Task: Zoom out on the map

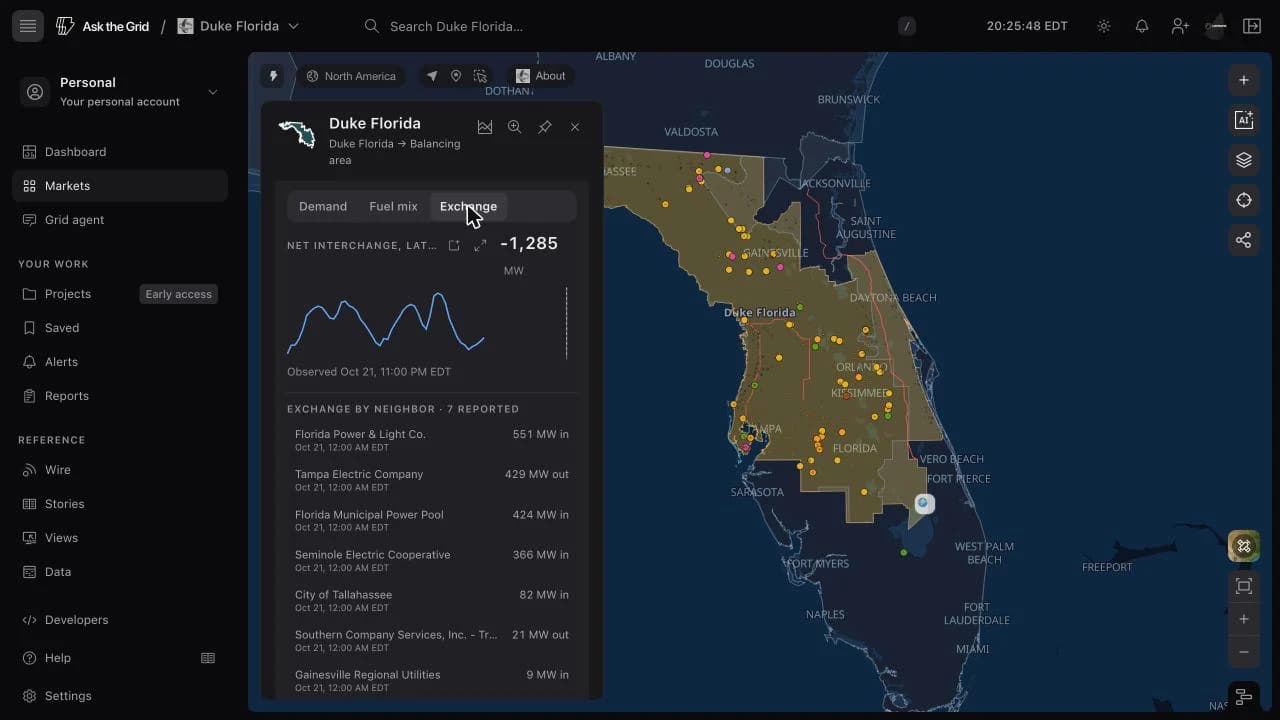Action: point(1244,652)
